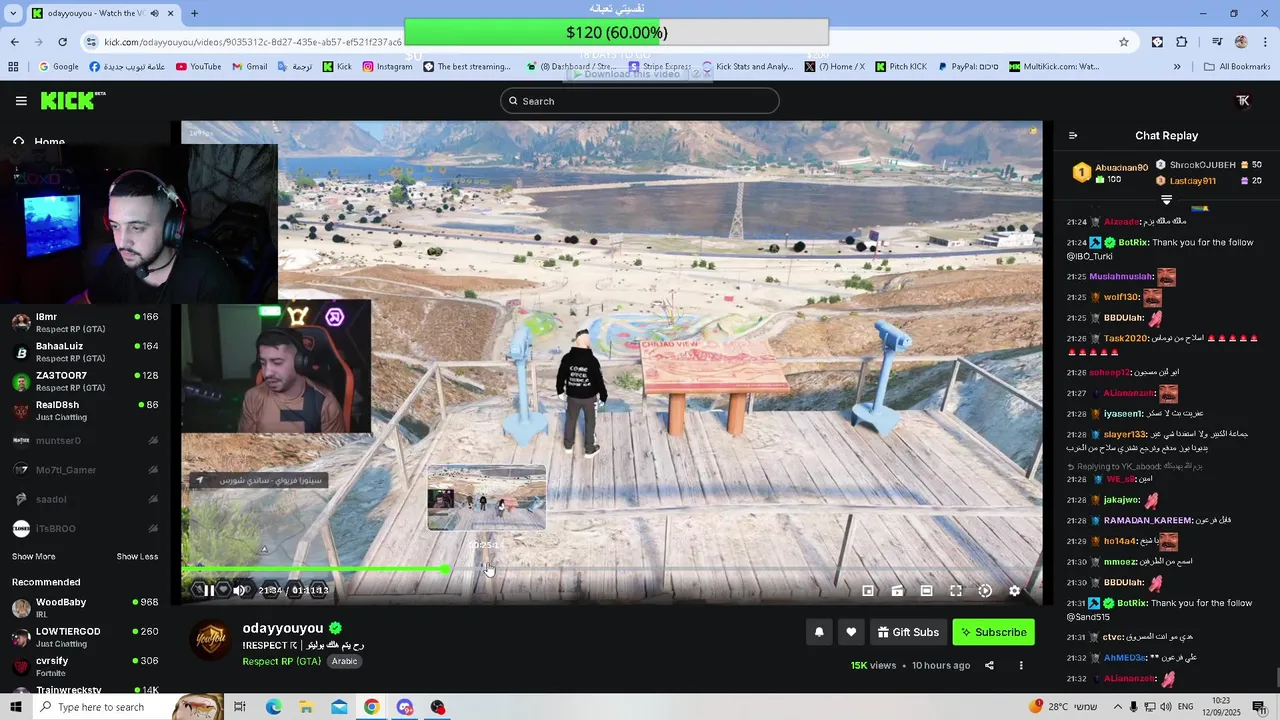
Task: Open the Chrome apps grid icon
Action: point(13,67)
